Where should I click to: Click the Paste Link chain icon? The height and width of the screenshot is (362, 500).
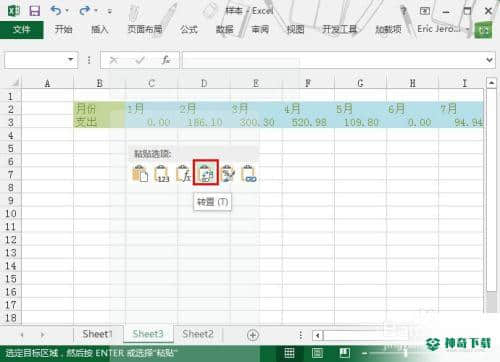point(249,173)
